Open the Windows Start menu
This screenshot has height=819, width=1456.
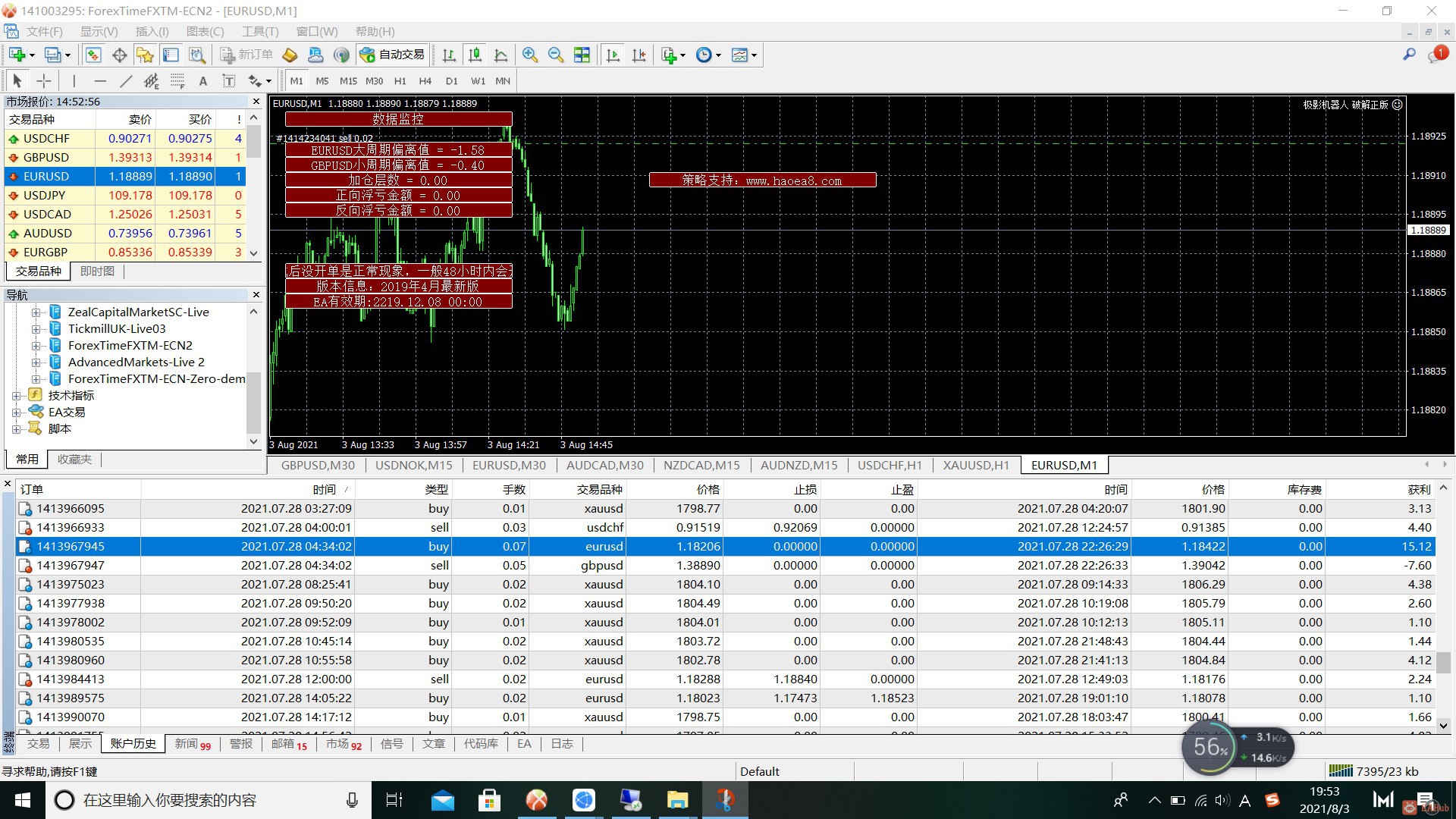click(23, 800)
